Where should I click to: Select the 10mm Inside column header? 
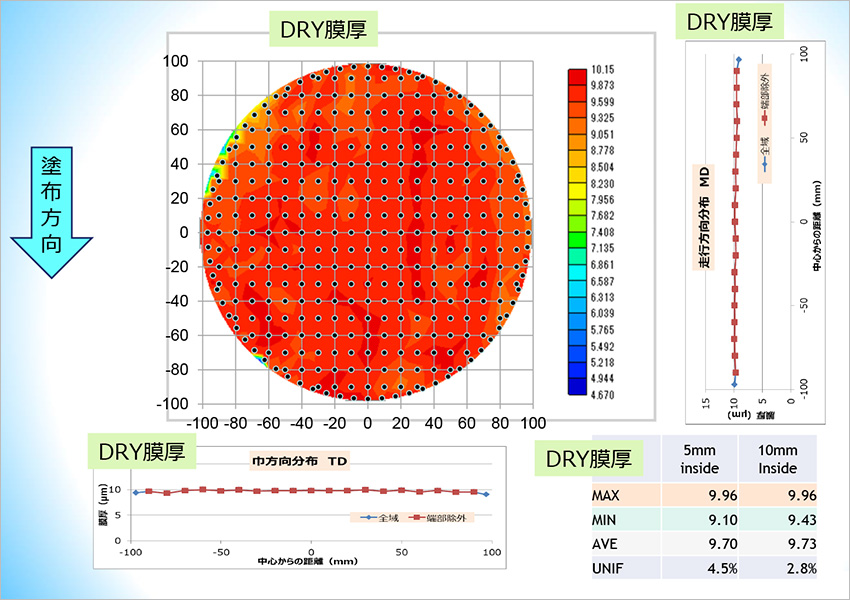coord(778,460)
